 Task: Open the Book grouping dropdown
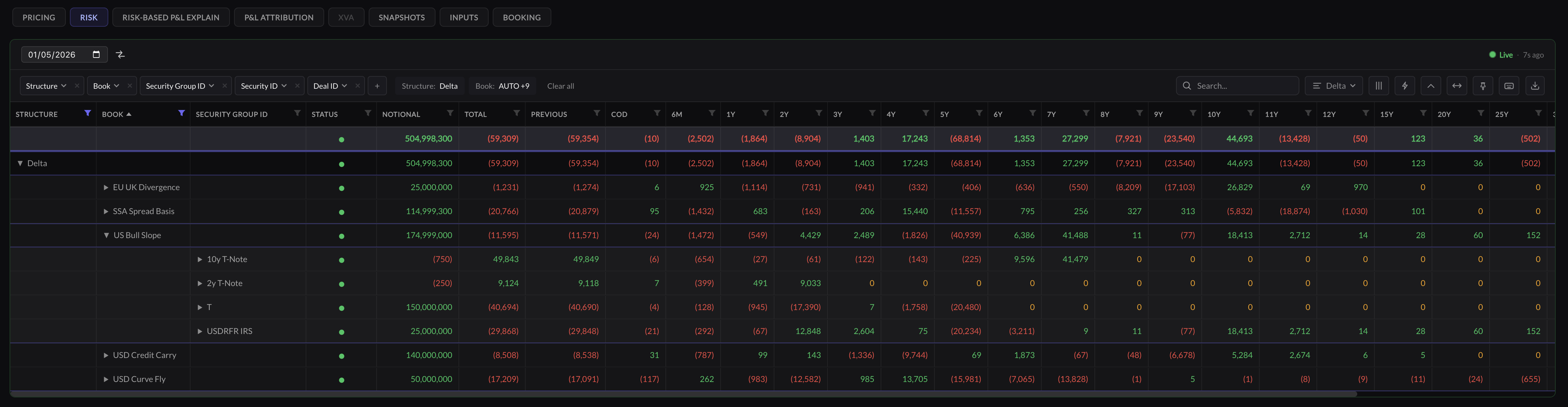(x=106, y=86)
